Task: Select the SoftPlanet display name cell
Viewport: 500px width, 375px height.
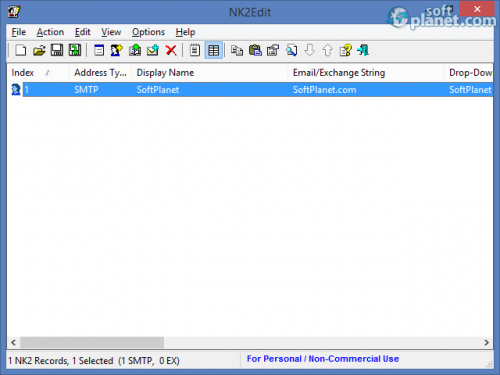Action: pos(158,90)
